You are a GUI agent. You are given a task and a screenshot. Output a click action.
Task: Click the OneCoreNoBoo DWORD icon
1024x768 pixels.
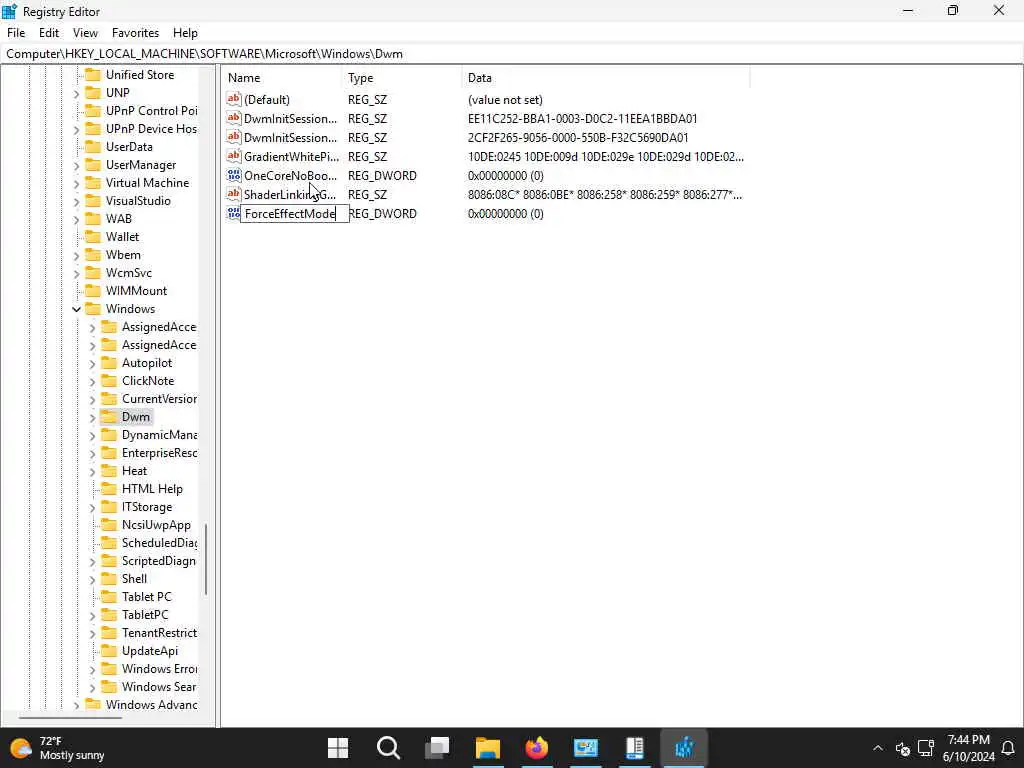pos(234,175)
